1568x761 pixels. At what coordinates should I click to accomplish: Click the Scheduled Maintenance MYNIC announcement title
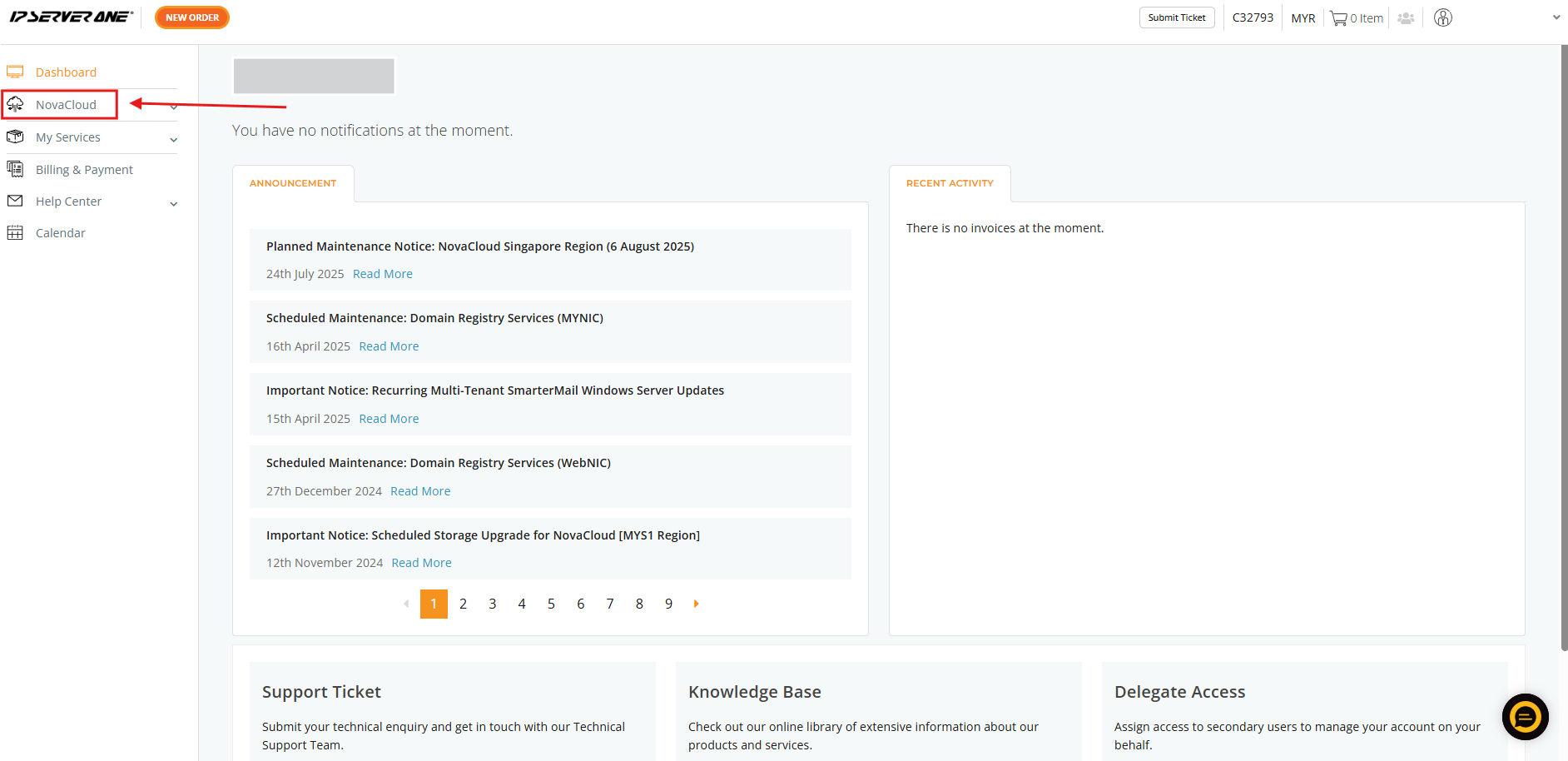pos(434,318)
